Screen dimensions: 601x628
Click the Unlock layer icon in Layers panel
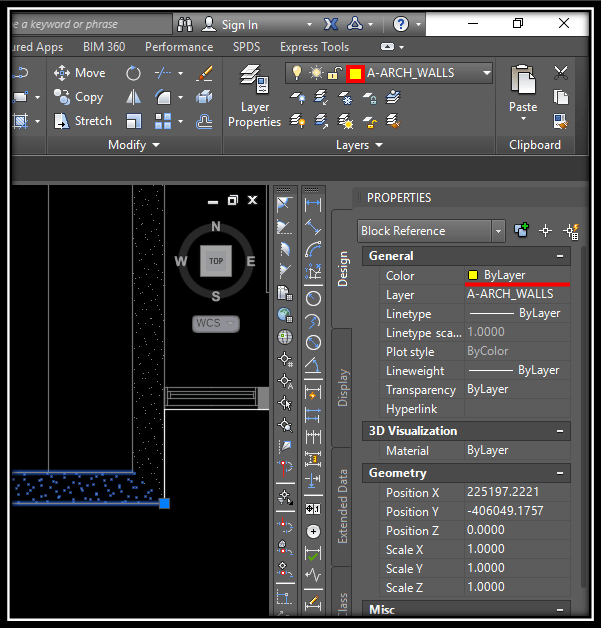pos(370,121)
